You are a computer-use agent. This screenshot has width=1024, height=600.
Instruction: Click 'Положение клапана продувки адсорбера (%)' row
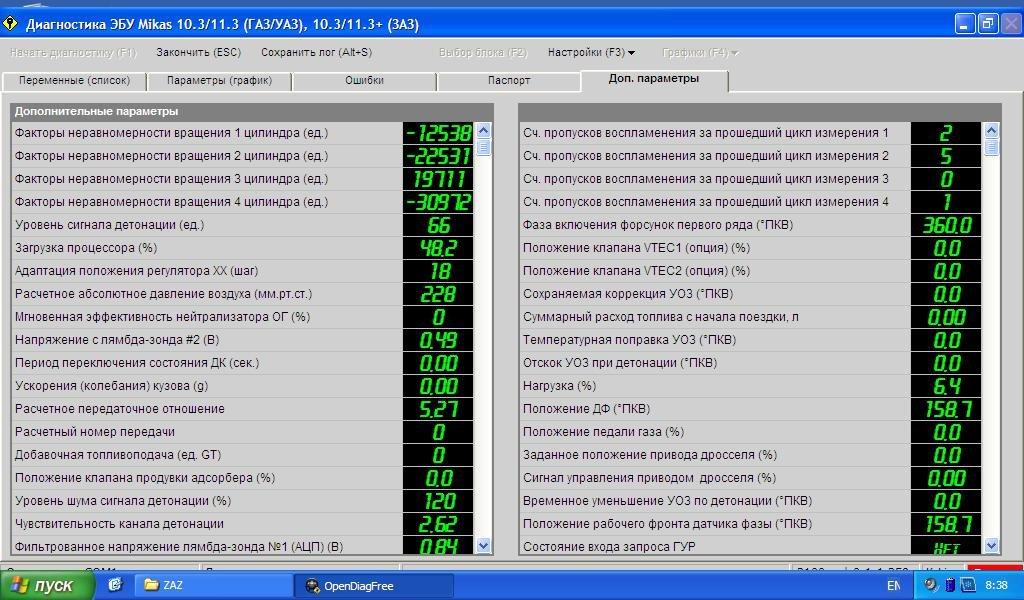(242, 478)
